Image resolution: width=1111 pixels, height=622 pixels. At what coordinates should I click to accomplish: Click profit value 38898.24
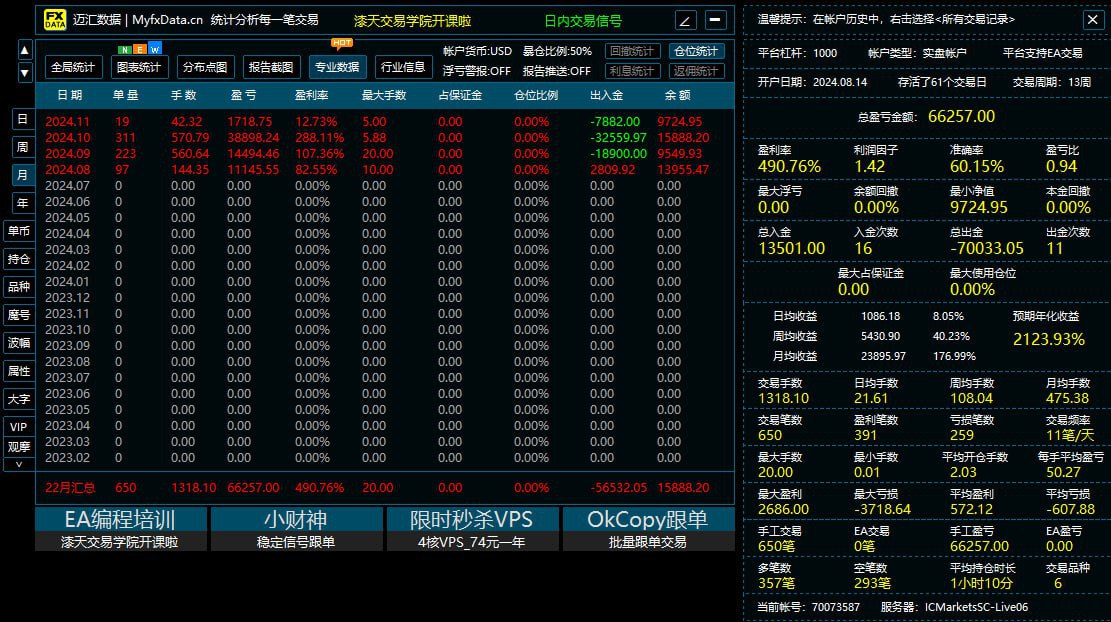(x=253, y=137)
